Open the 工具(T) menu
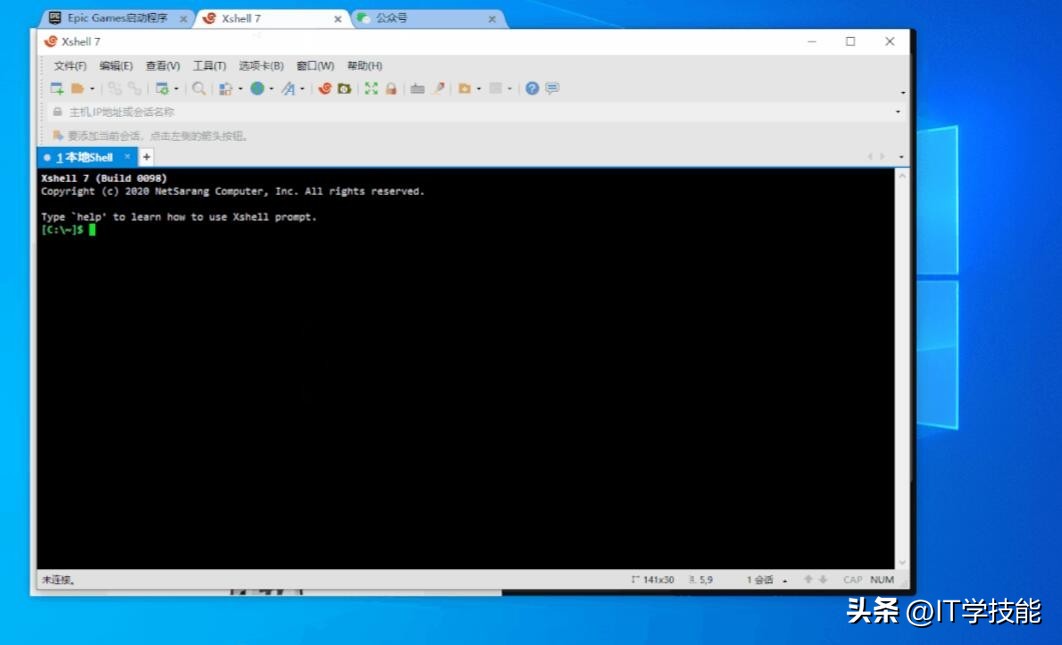The image size is (1062, 645). pos(209,66)
